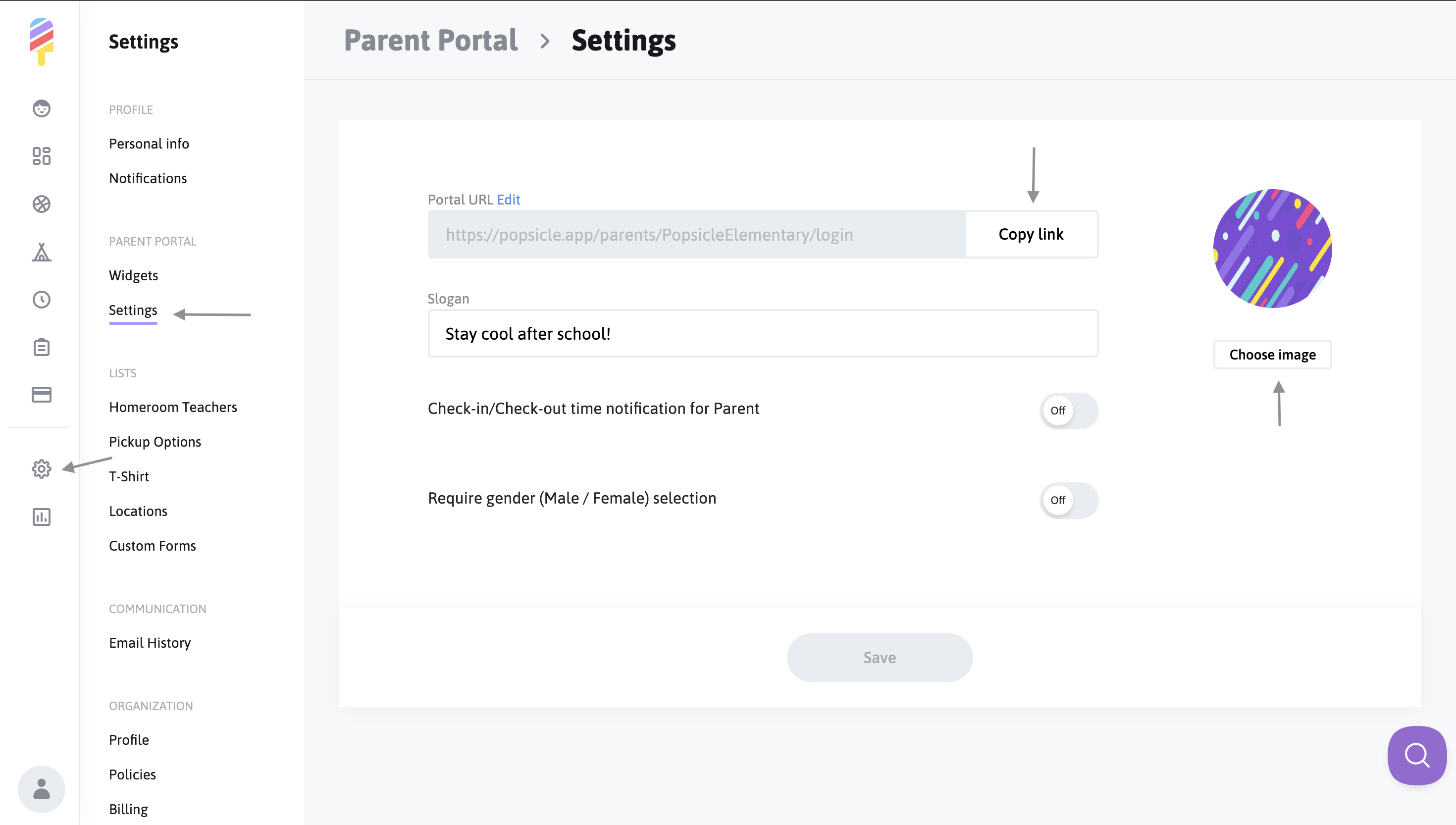Open the Popsicle logo home icon
The image size is (1456, 825).
click(x=42, y=42)
